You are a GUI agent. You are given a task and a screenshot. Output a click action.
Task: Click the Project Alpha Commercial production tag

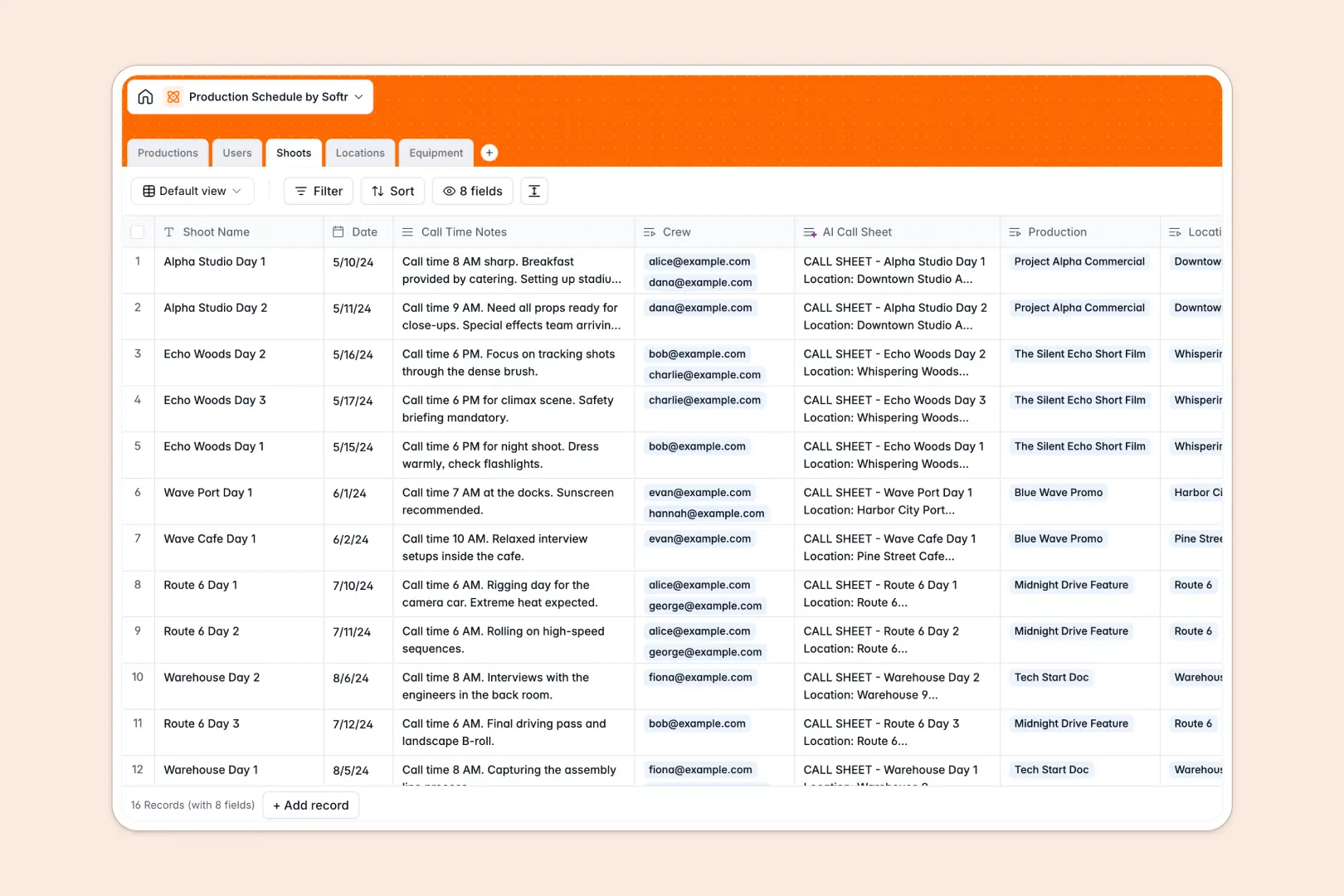(x=1079, y=261)
